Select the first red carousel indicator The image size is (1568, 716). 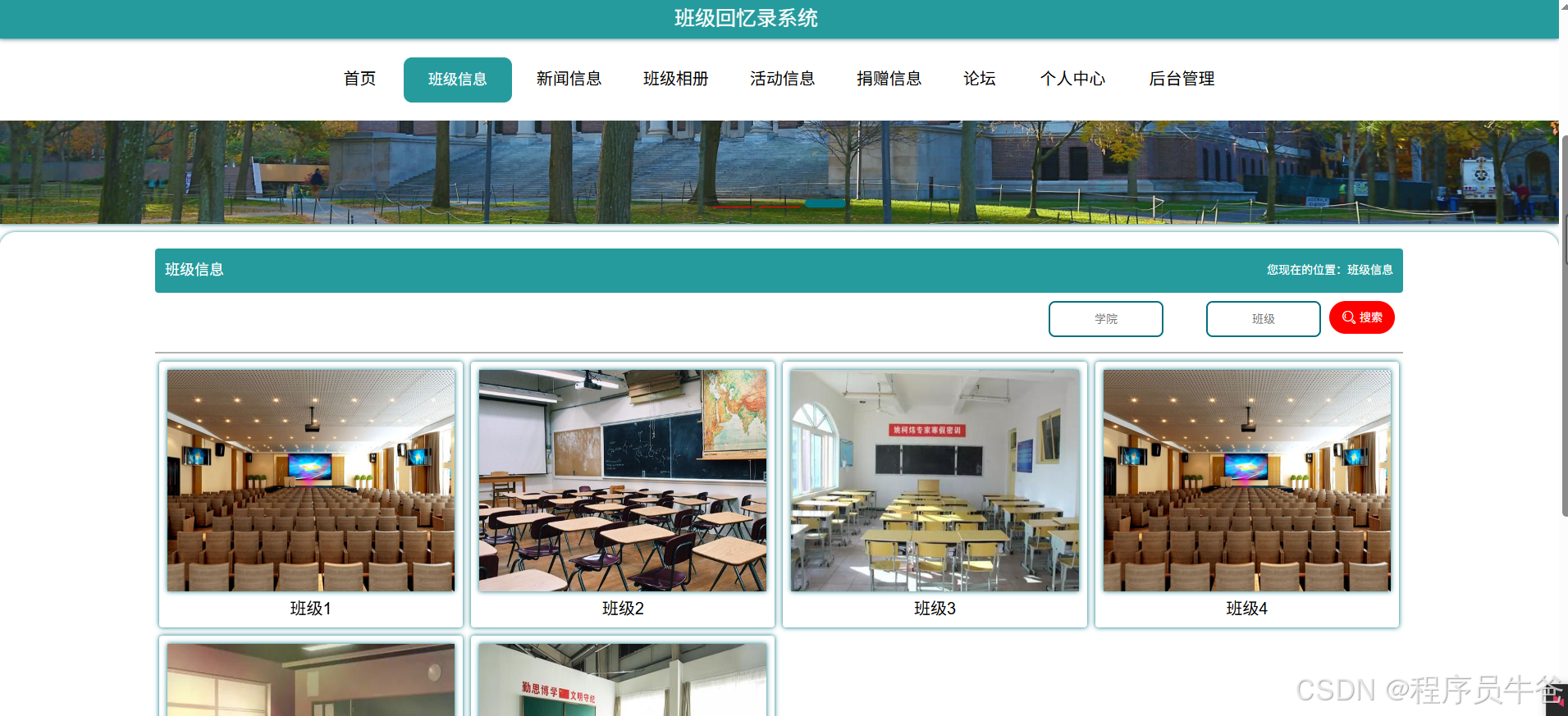pos(733,207)
